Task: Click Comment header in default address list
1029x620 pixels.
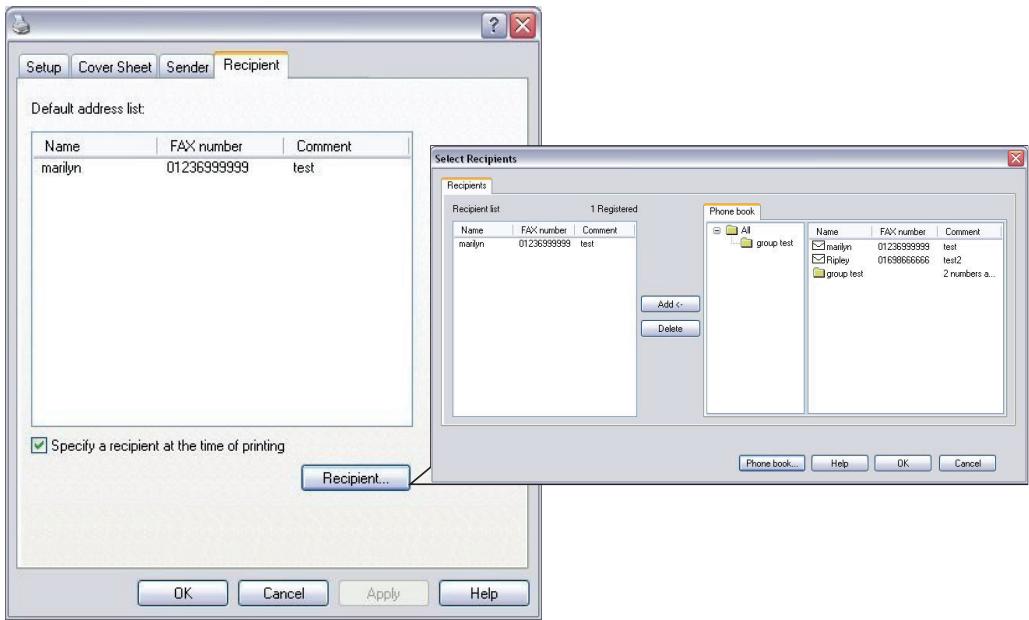Action: (346, 146)
